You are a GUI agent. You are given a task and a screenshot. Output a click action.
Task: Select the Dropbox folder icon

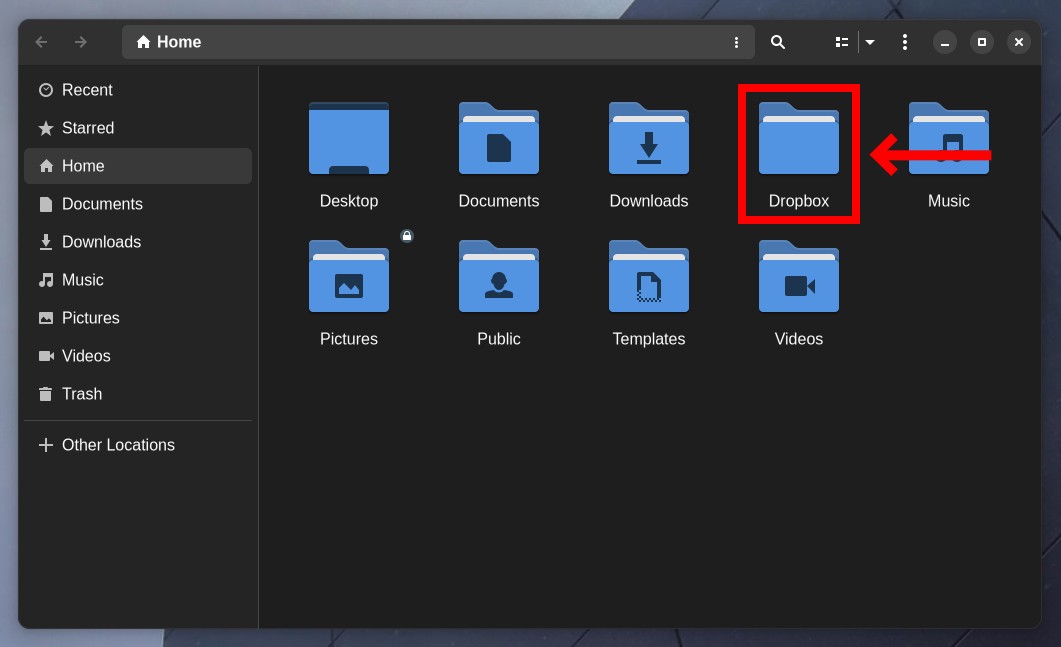pos(798,138)
